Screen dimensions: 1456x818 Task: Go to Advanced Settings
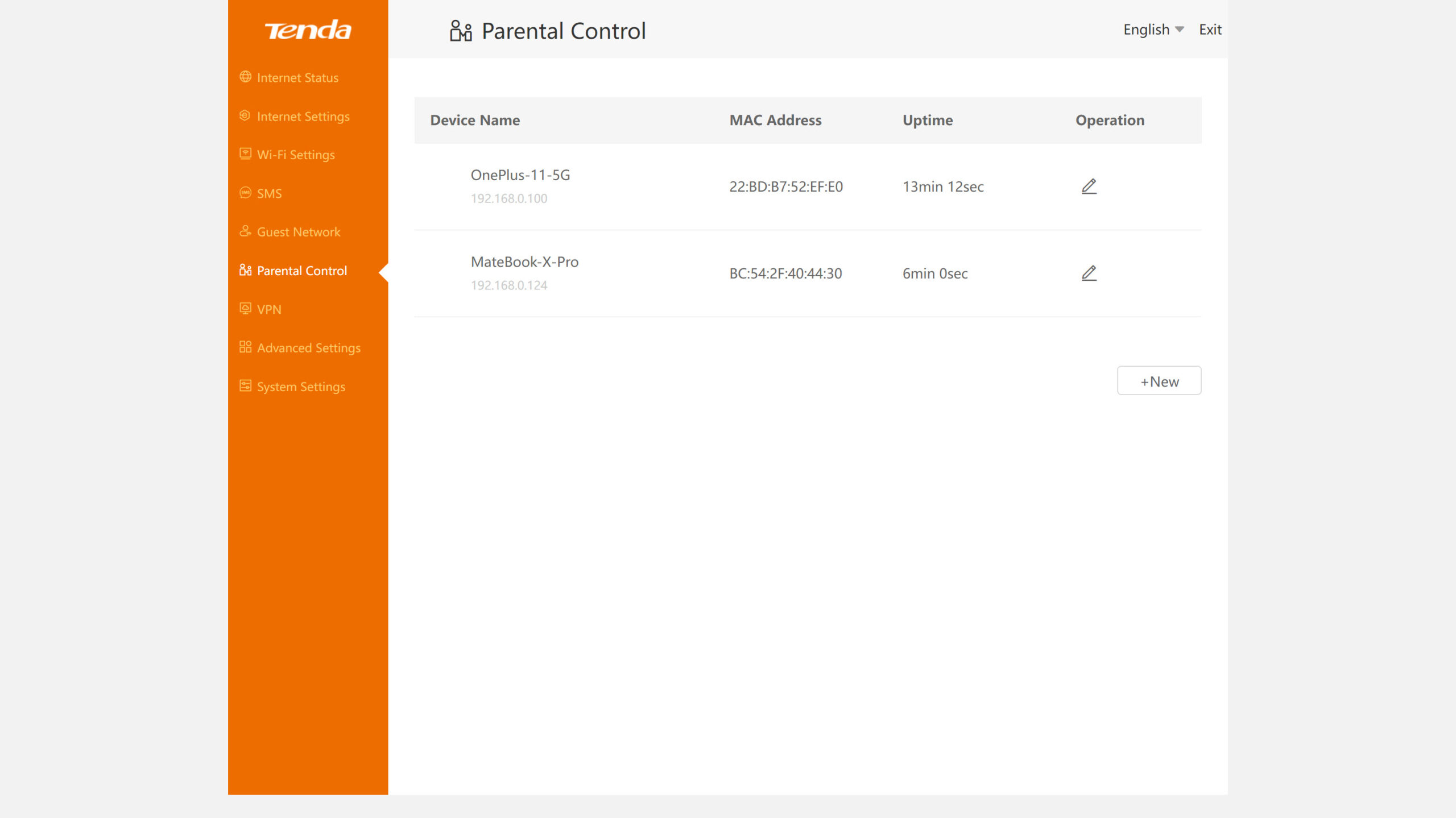coord(308,348)
